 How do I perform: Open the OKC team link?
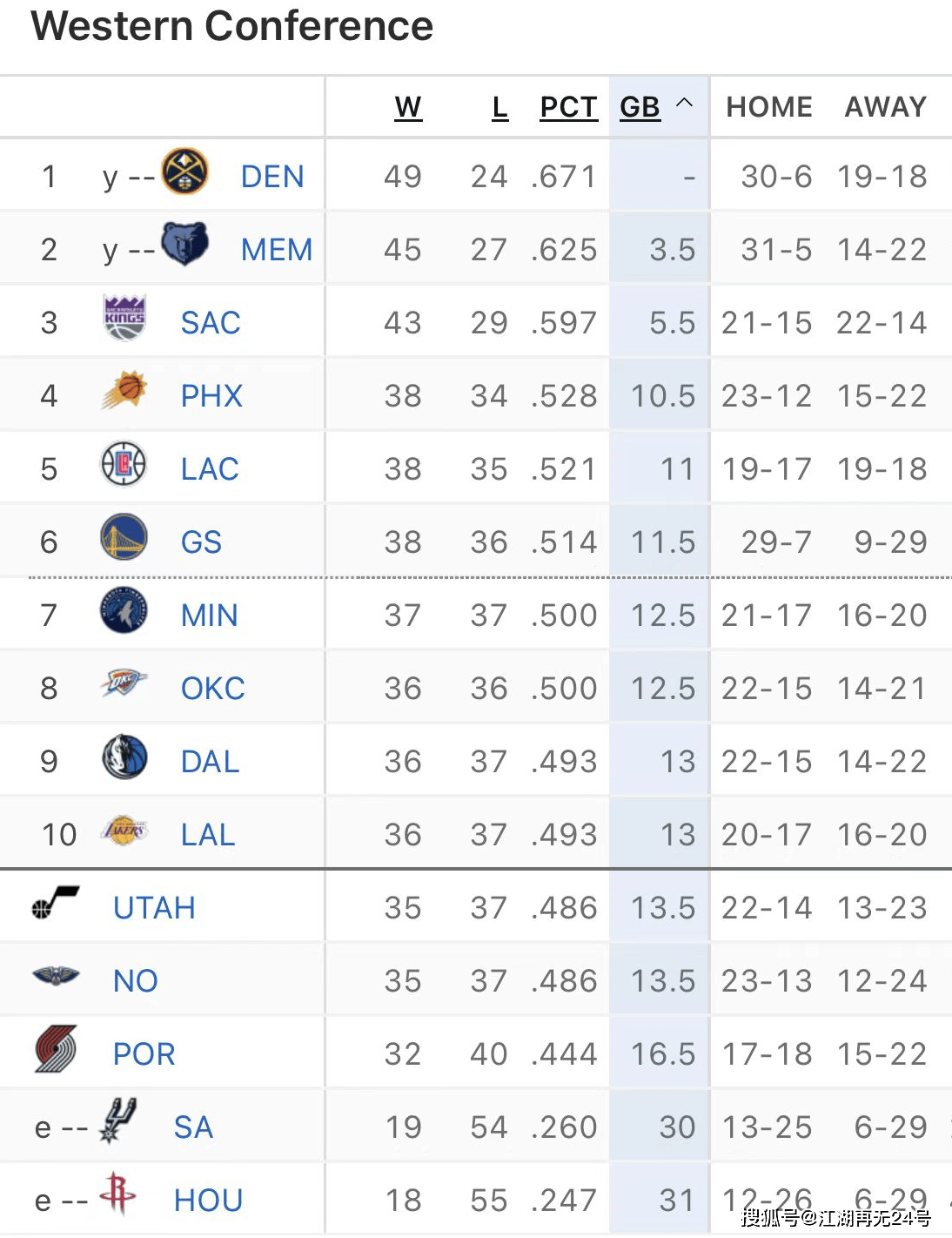213,689
